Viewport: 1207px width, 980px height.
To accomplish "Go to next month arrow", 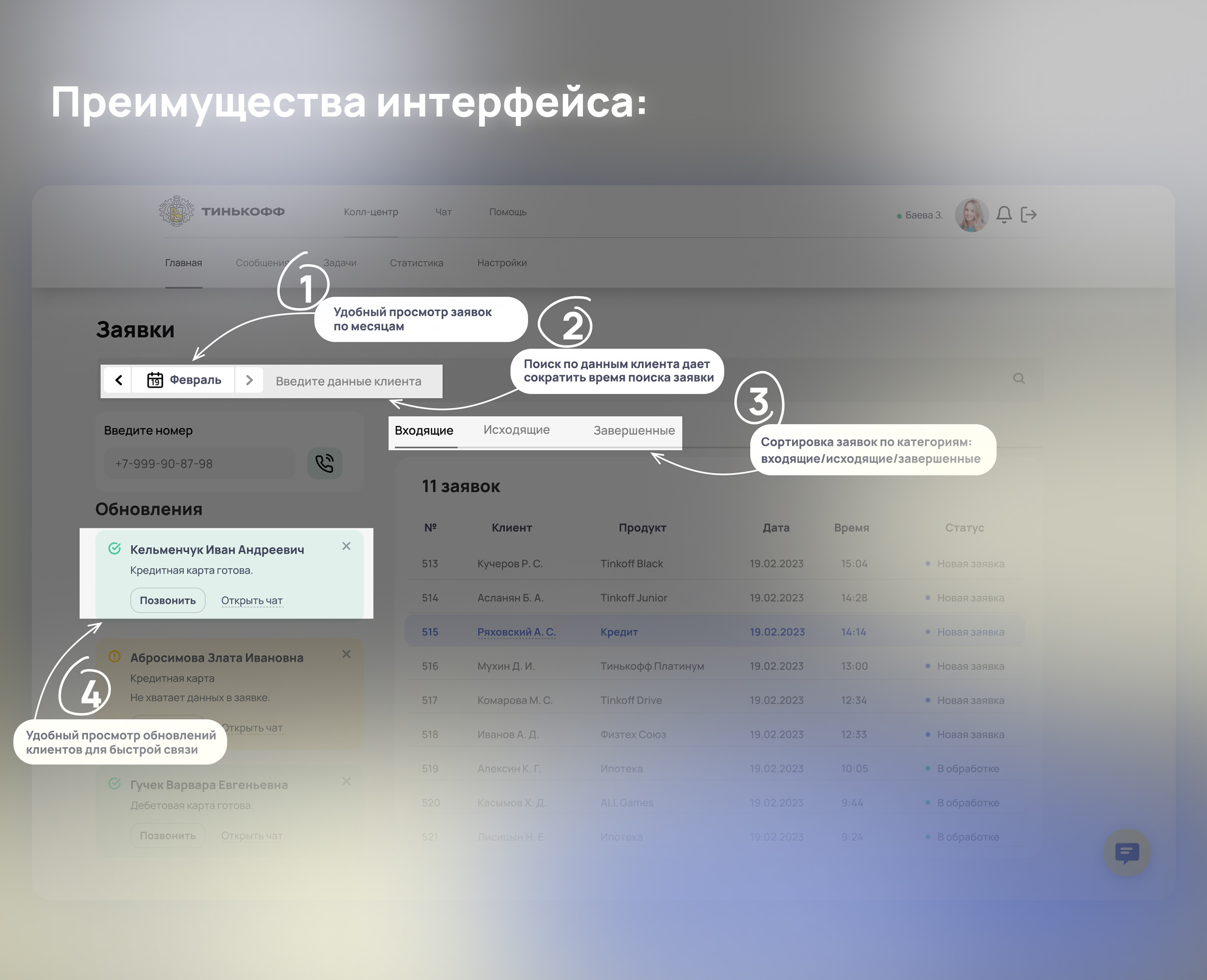I will pyautogui.click(x=249, y=380).
